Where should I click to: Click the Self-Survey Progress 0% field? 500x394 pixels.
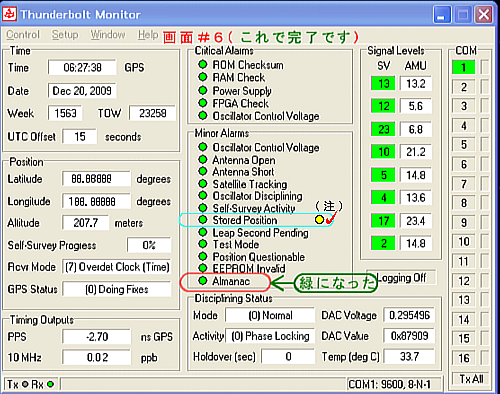[149, 245]
